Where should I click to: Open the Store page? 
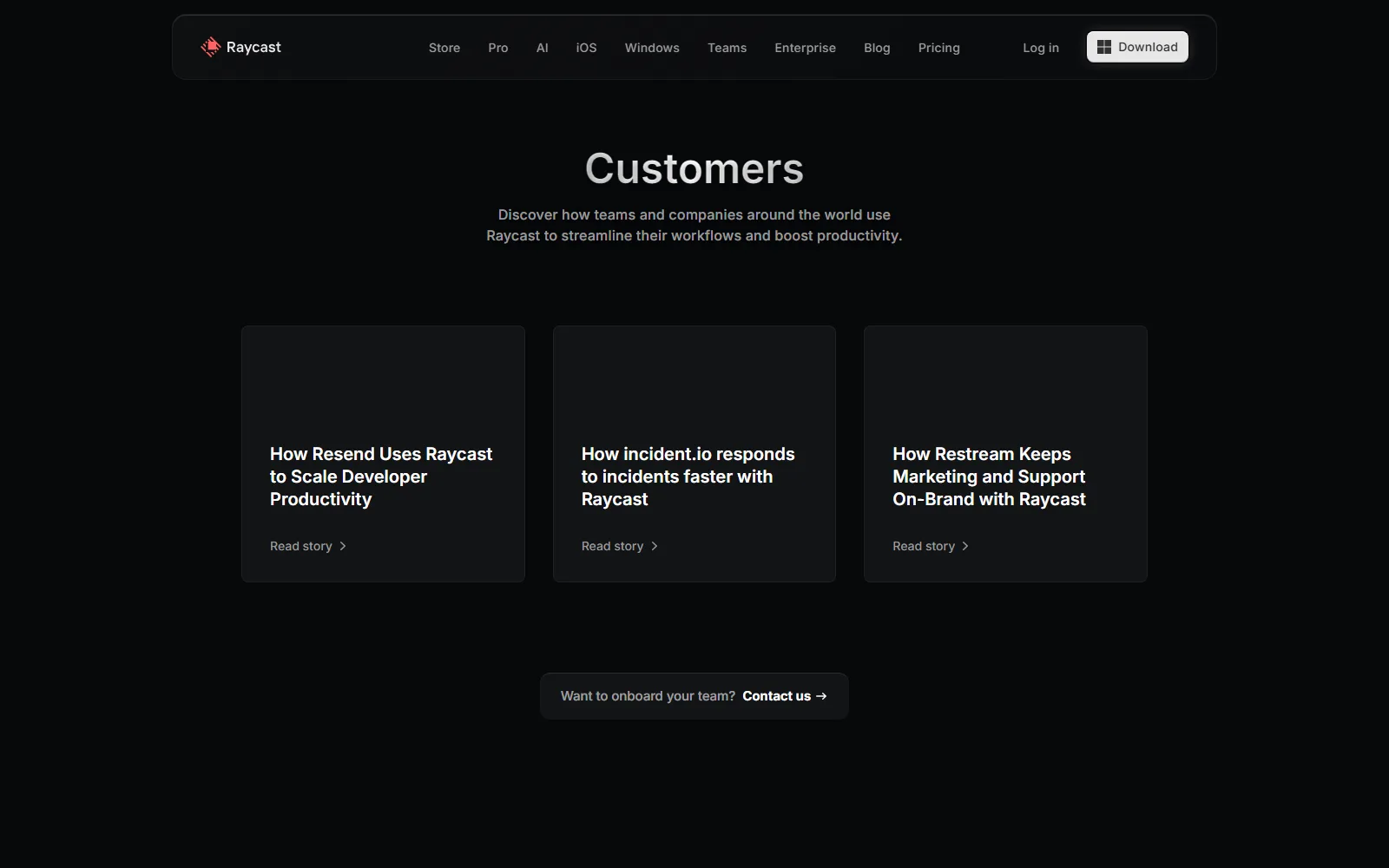[444, 48]
